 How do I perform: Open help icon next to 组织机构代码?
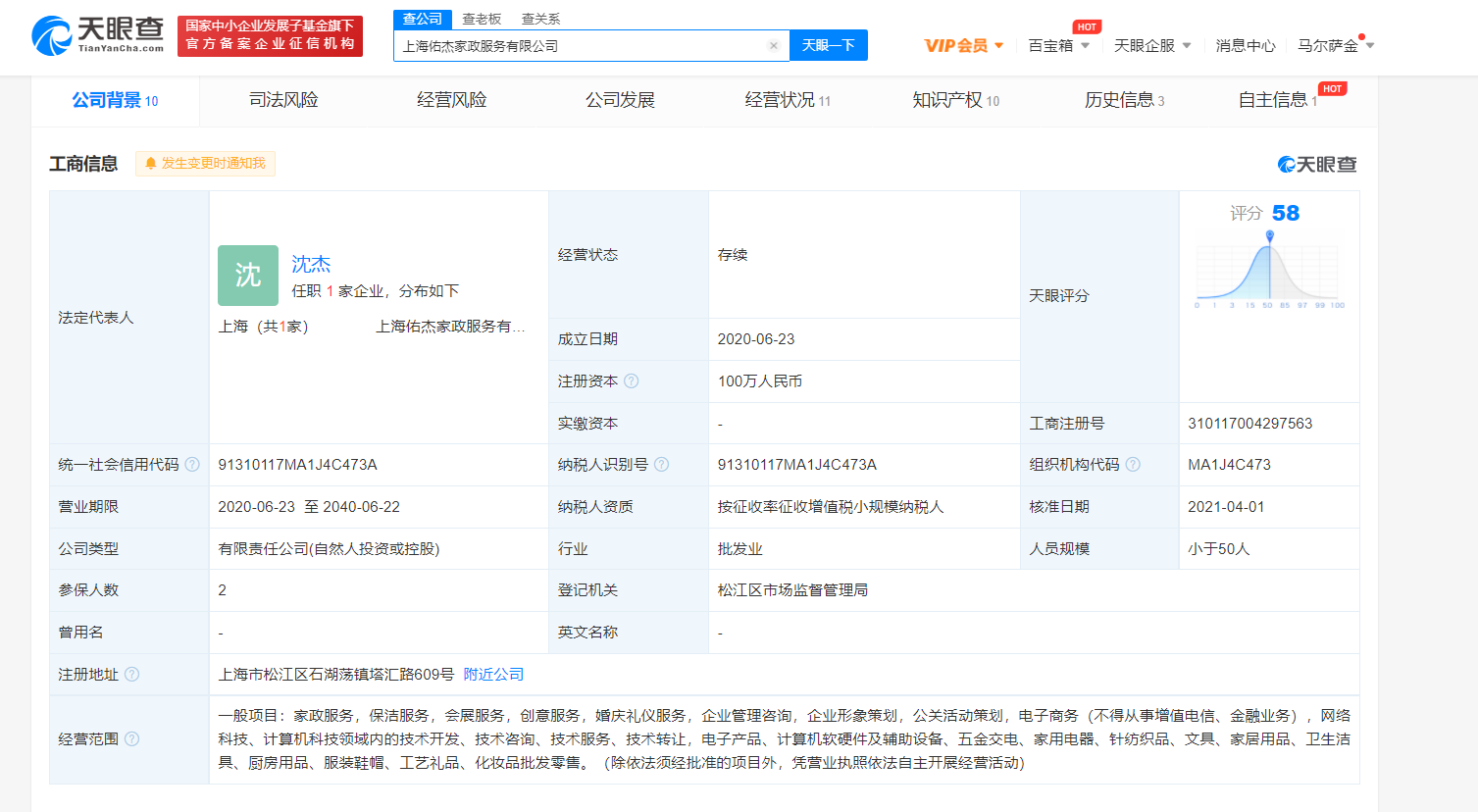pyautogui.click(x=1133, y=465)
